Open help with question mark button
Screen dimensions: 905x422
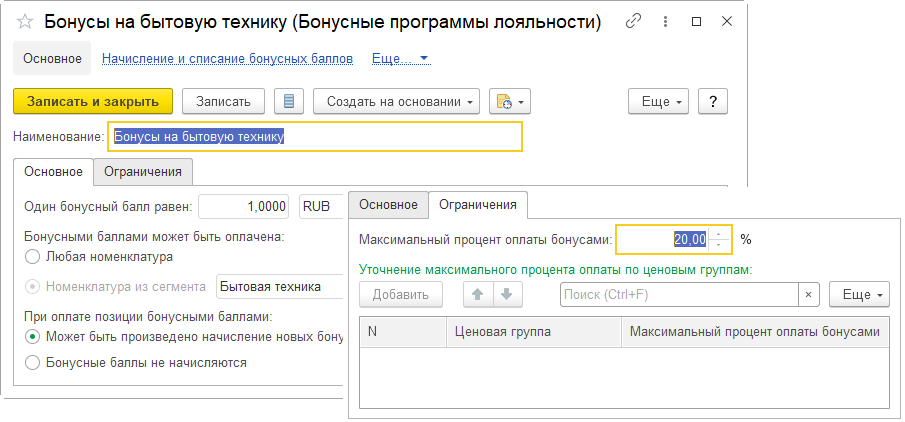[x=713, y=102]
